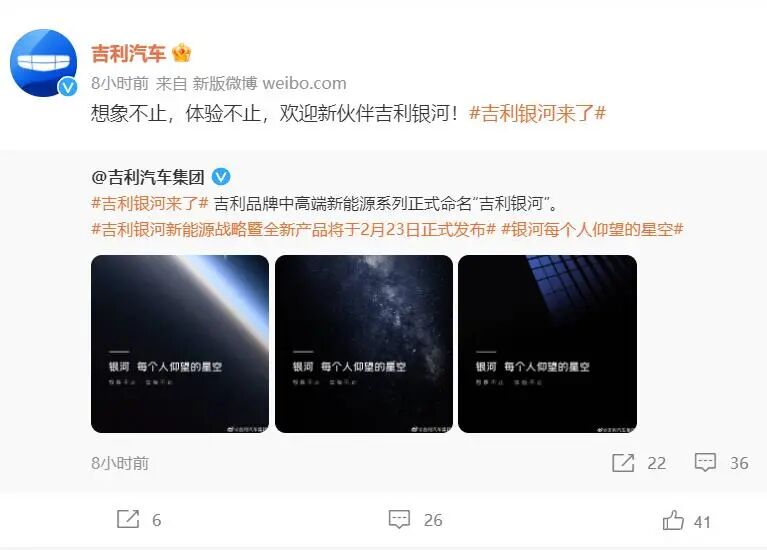Open hashtag about 2月23日正式发布
767x550 pixels.
click(x=293, y=229)
